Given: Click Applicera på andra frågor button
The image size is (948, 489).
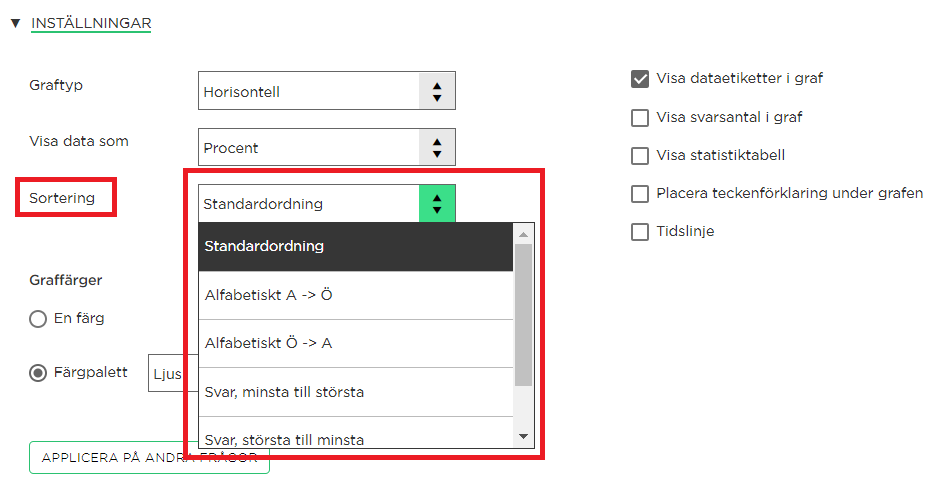Looking at the screenshot, I should [149, 458].
